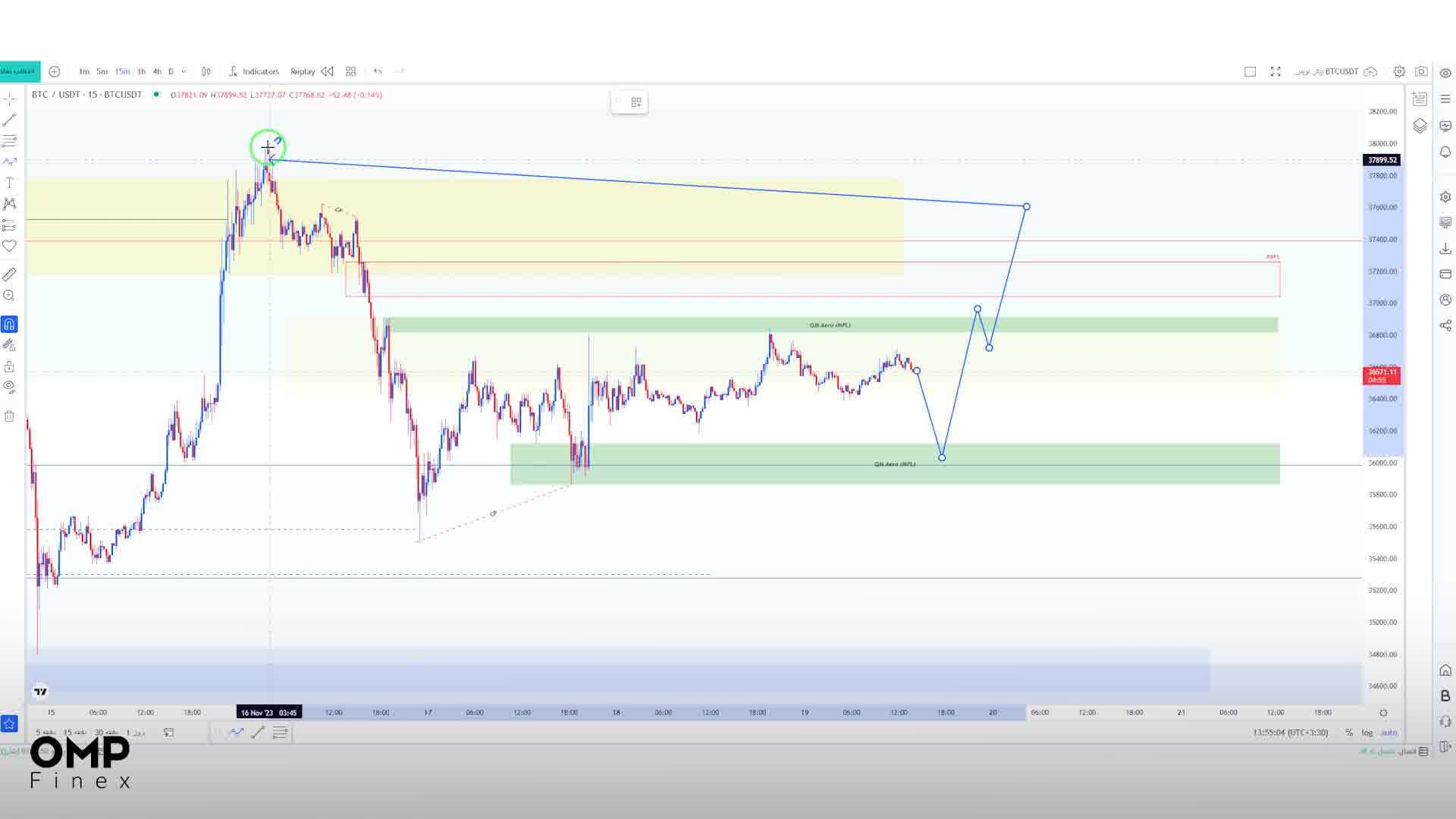Select the text annotation tool
This screenshot has height=819, width=1456.
10,183
